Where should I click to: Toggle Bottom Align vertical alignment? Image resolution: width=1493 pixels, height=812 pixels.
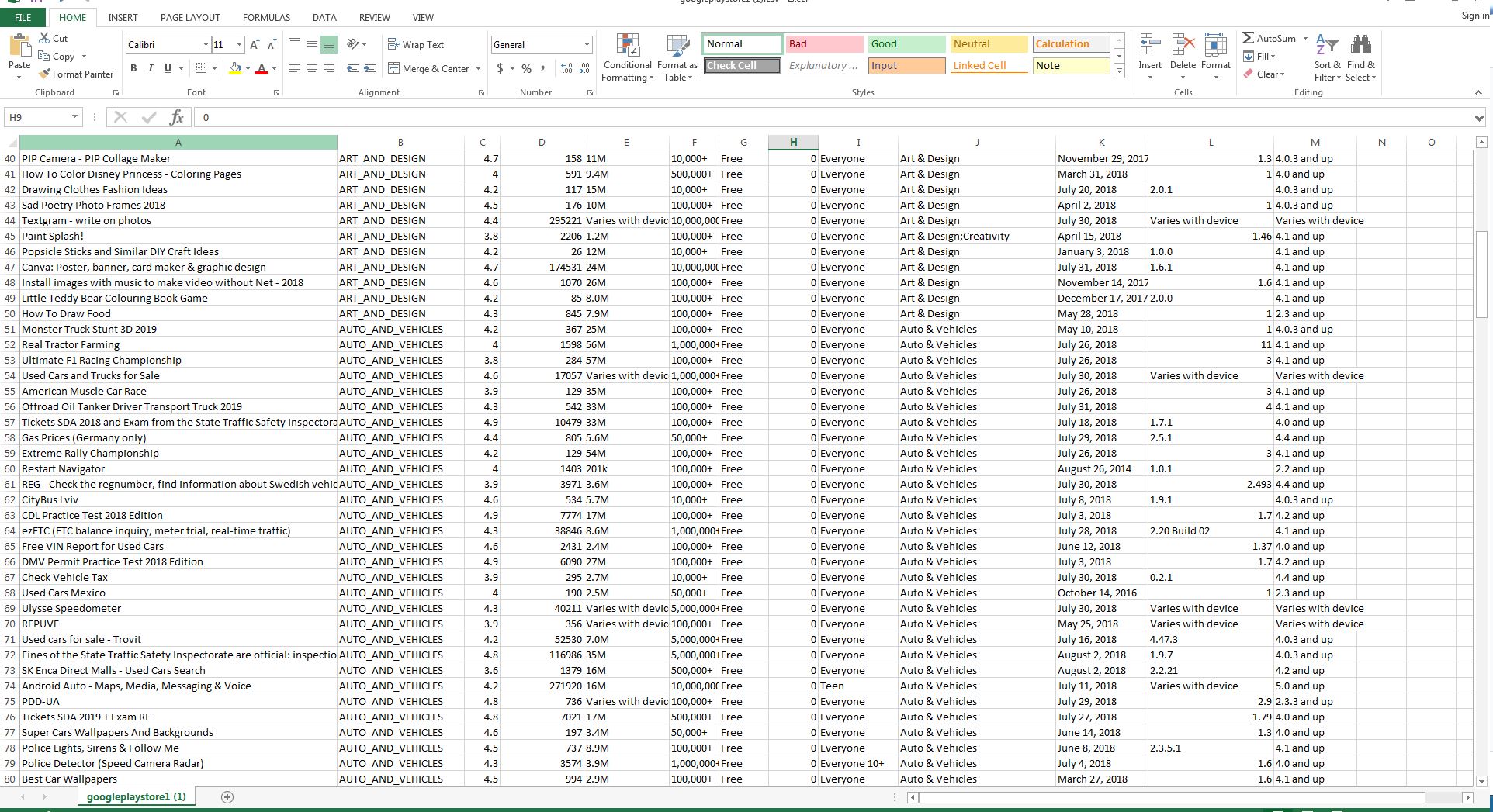[x=328, y=44]
